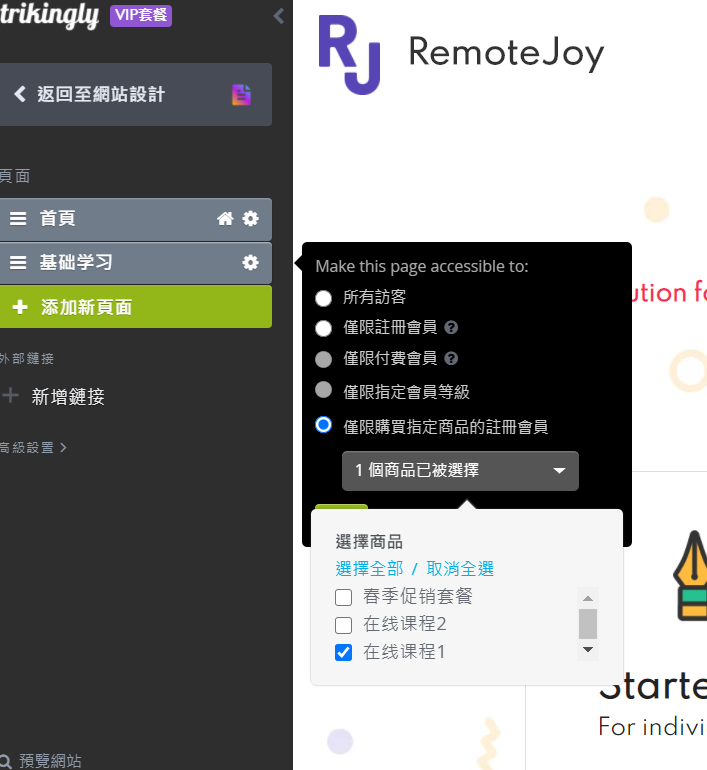This screenshot has width=707, height=770.
Task: Expand 高級設置 section
Action: (33, 447)
